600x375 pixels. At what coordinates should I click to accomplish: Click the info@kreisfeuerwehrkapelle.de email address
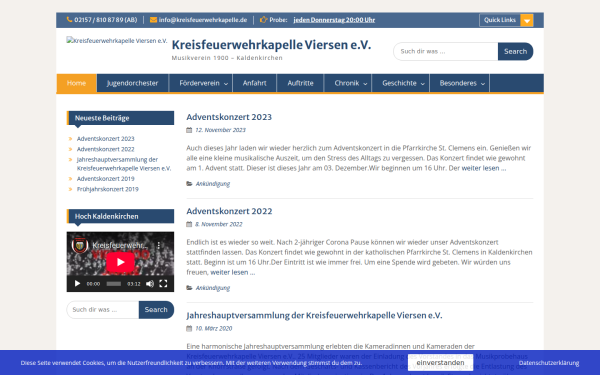[x=203, y=20]
